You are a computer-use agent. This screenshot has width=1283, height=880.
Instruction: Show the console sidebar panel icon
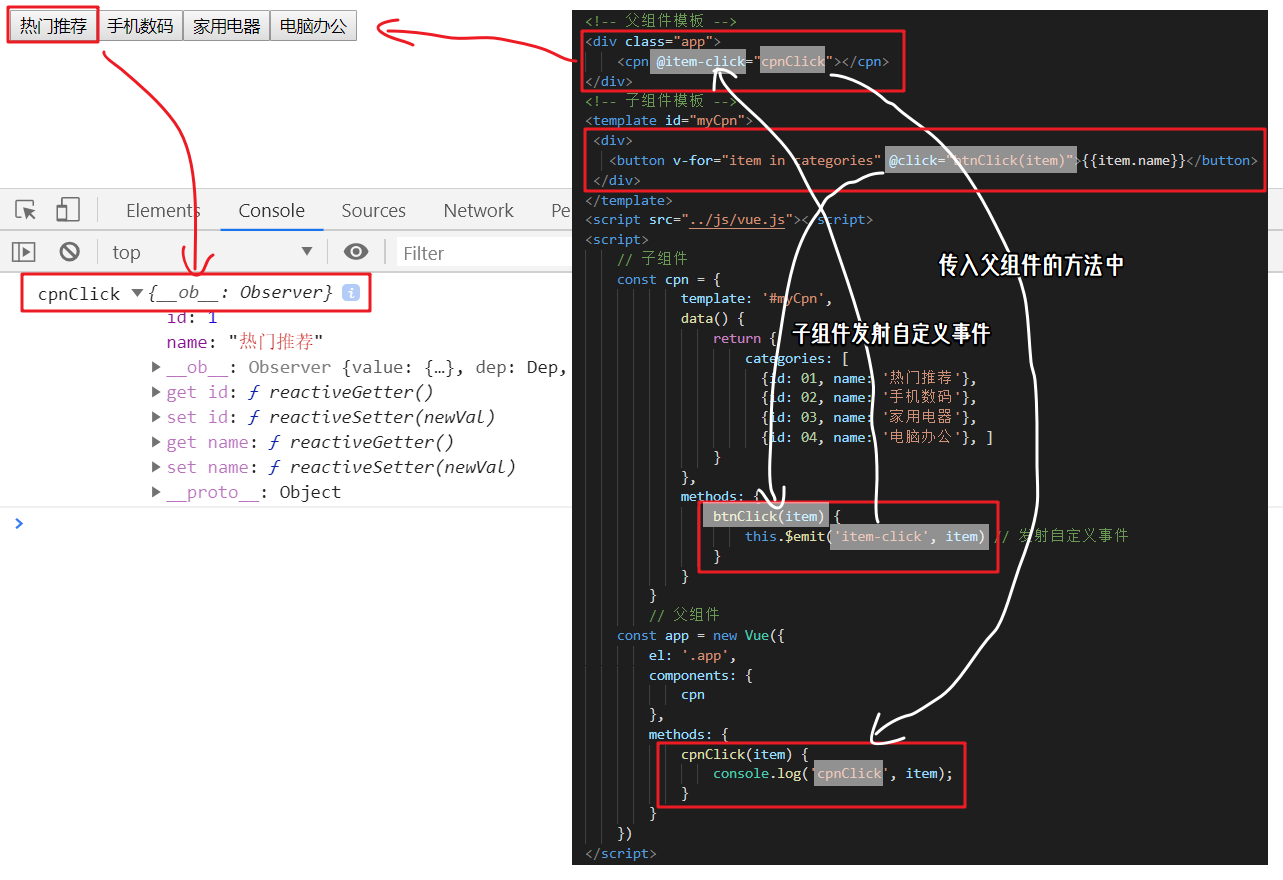point(24,252)
